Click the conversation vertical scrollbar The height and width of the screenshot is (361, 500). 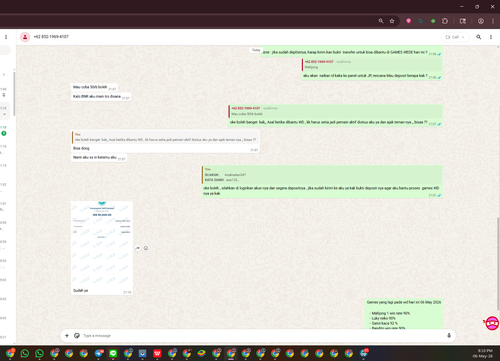click(x=498, y=263)
